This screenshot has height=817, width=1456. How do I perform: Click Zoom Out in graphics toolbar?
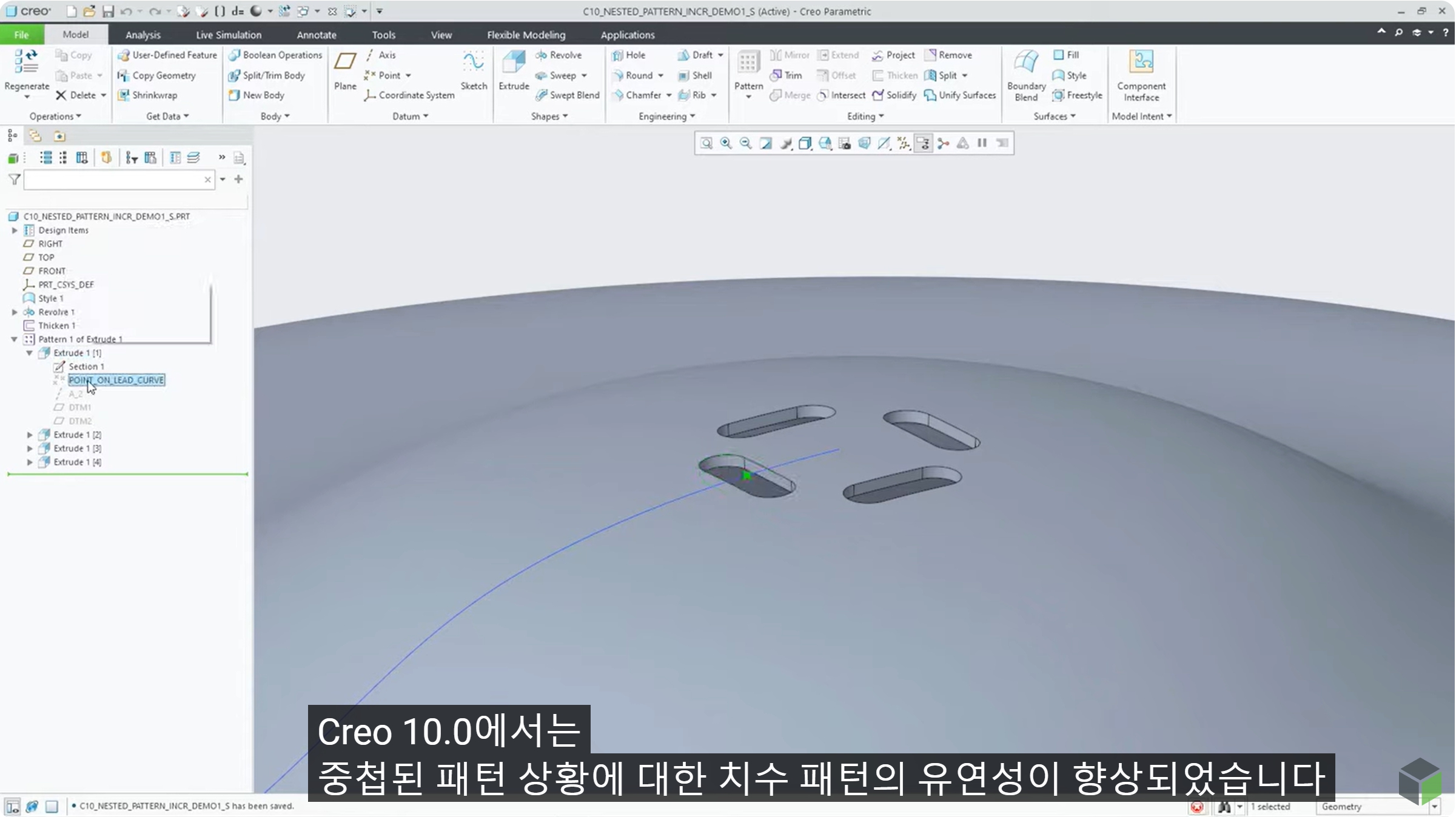[745, 144]
